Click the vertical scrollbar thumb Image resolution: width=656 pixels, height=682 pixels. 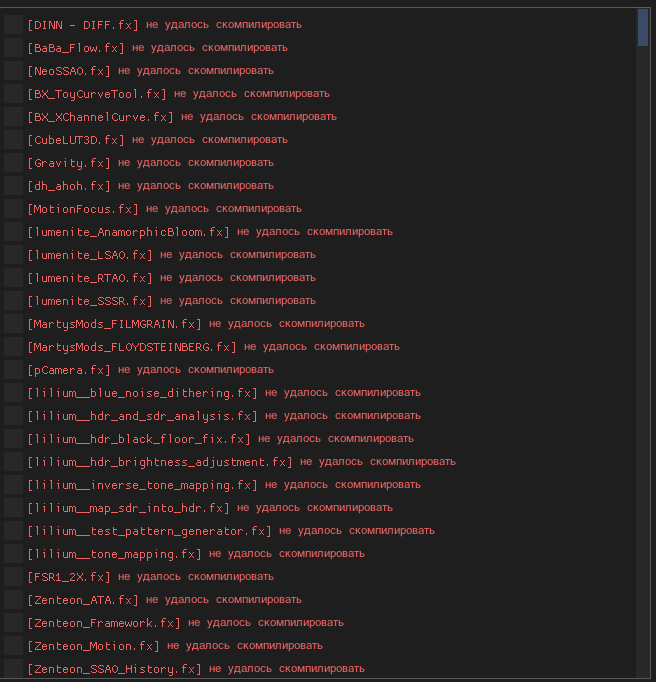(643, 27)
